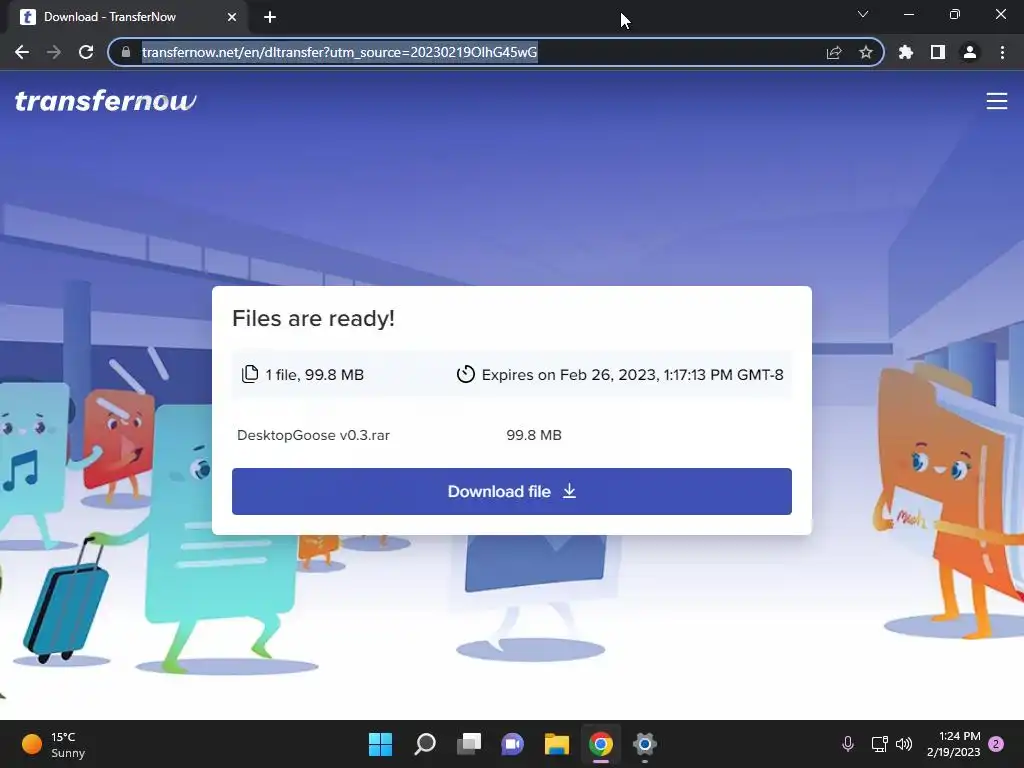Viewport: 1024px width, 768px height.
Task: Open the Windows Start menu
Action: click(x=380, y=744)
